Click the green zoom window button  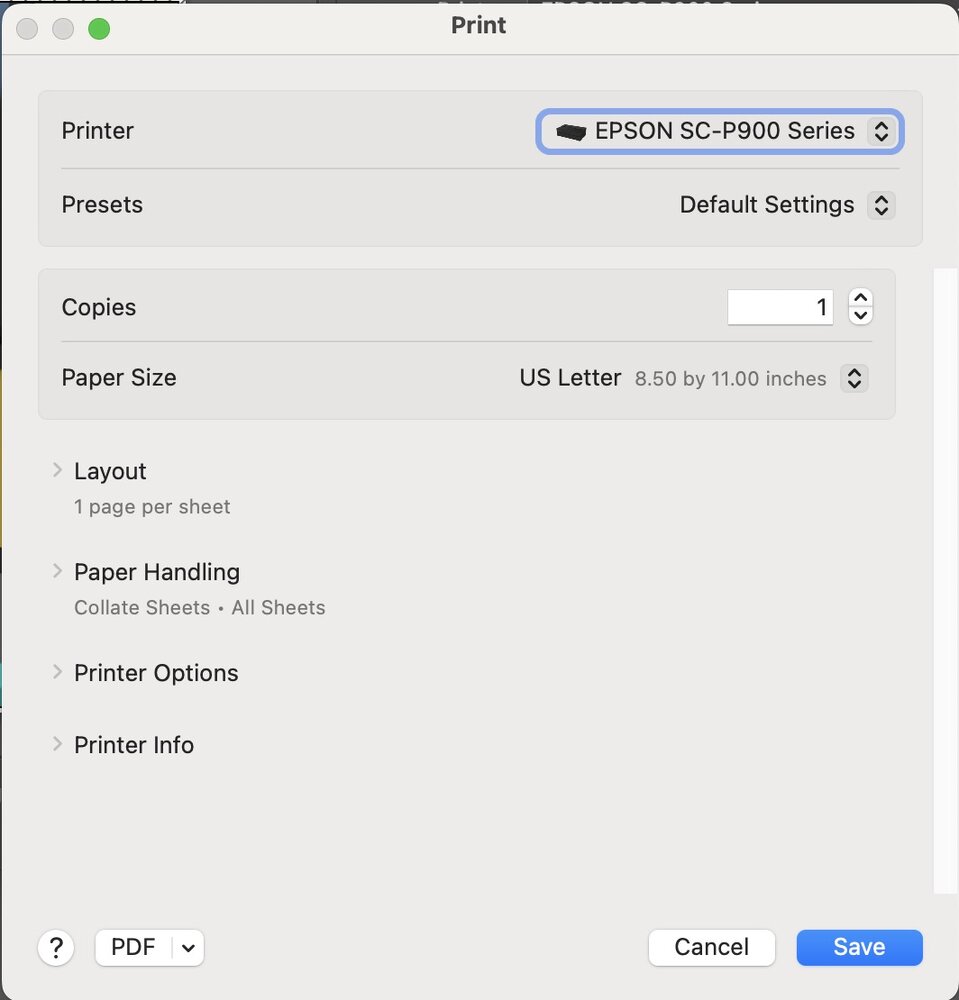99,29
